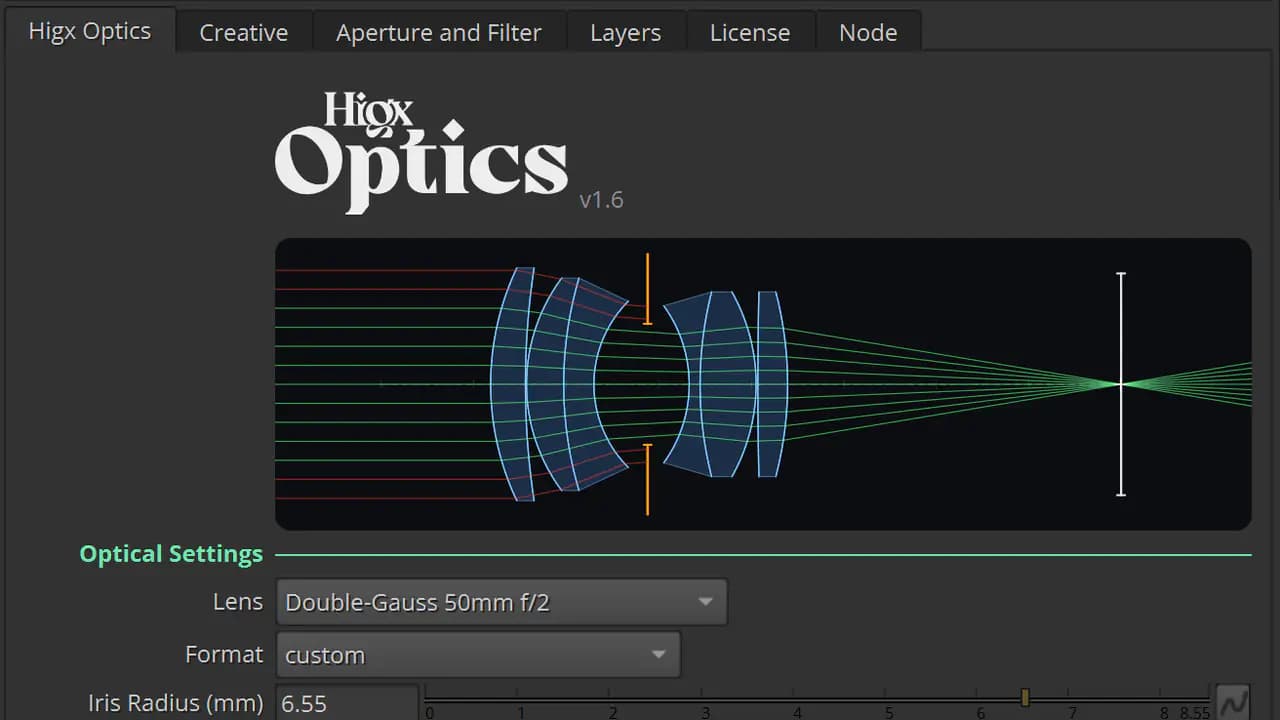Click the Higx Optics logo
This screenshot has height=720, width=1280.
(x=421, y=152)
